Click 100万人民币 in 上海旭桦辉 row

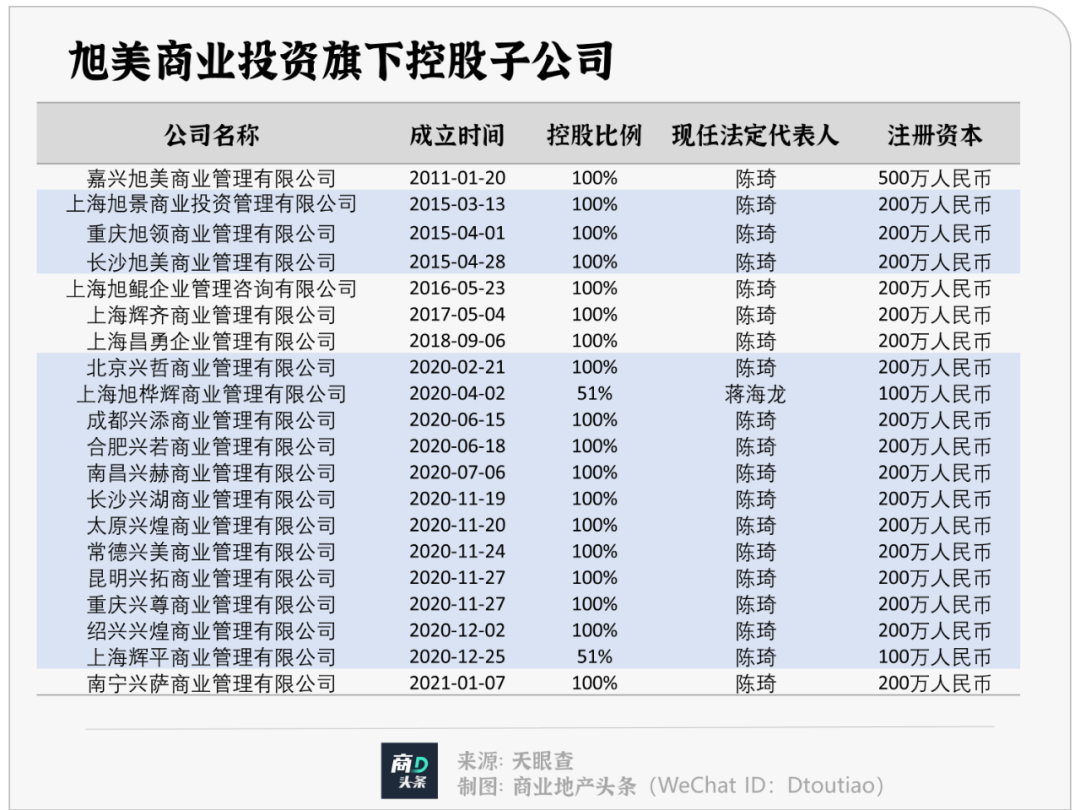(x=934, y=393)
